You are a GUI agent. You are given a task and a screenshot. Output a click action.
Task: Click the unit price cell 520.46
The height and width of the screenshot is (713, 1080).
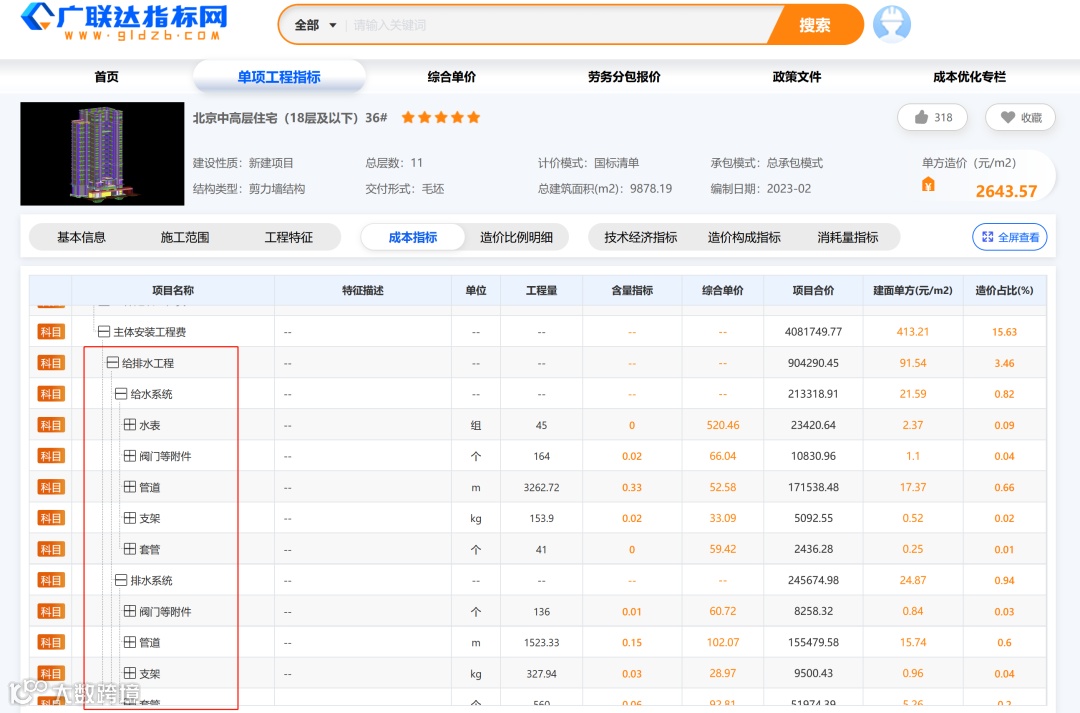pyautogui.click(x=723, y=425)
